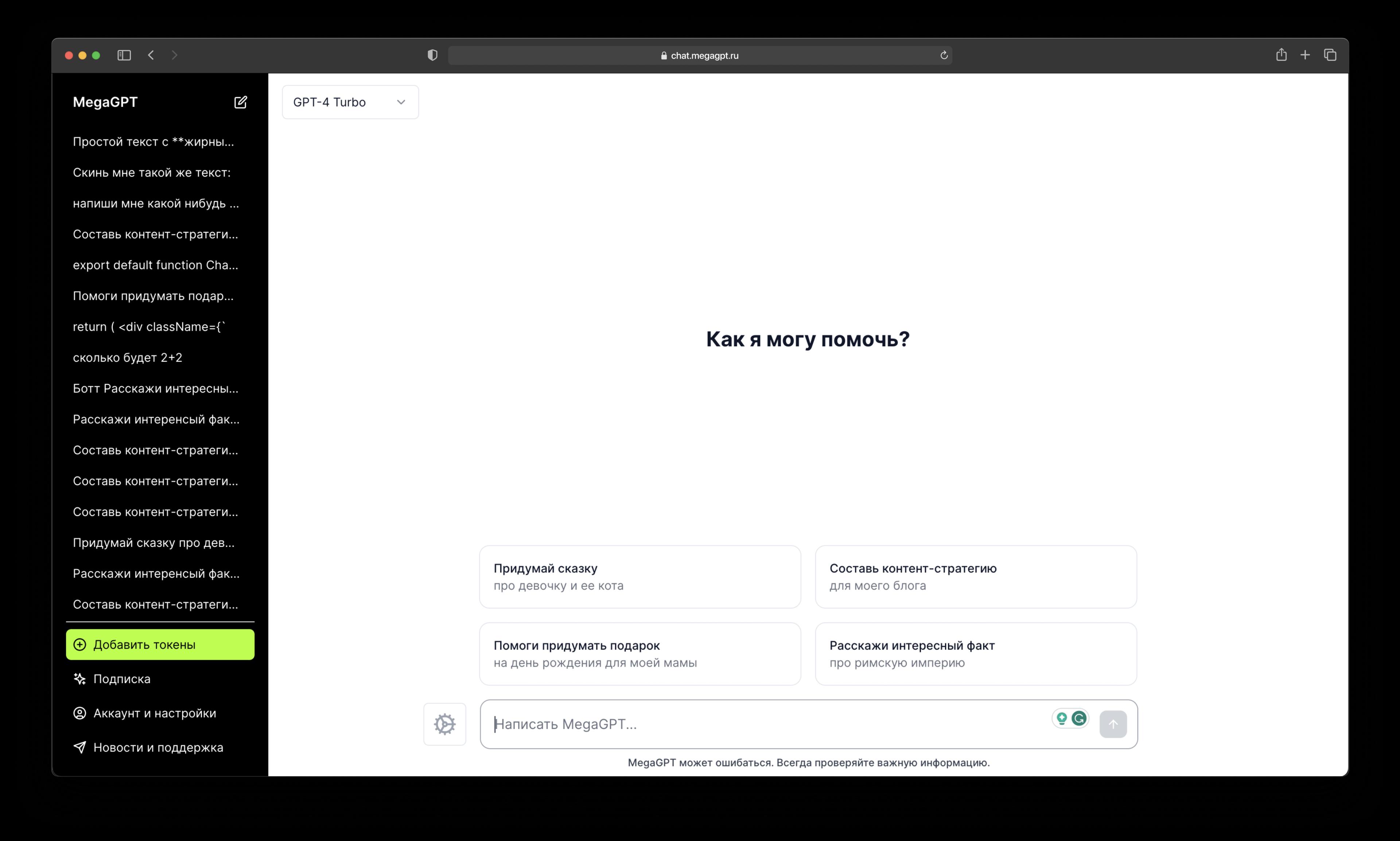
Task: Go back with the Safari back arrow
Action: pos(151,55)
